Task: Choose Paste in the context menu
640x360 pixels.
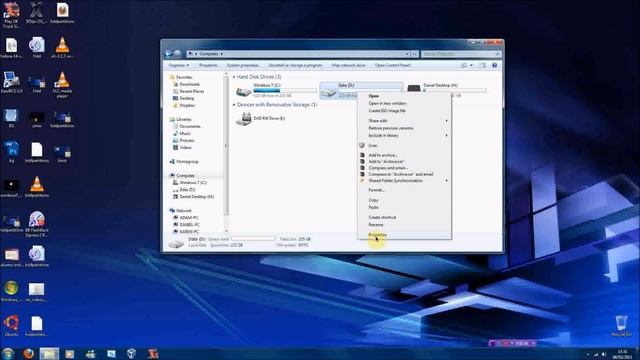Action: click(373, 207)
